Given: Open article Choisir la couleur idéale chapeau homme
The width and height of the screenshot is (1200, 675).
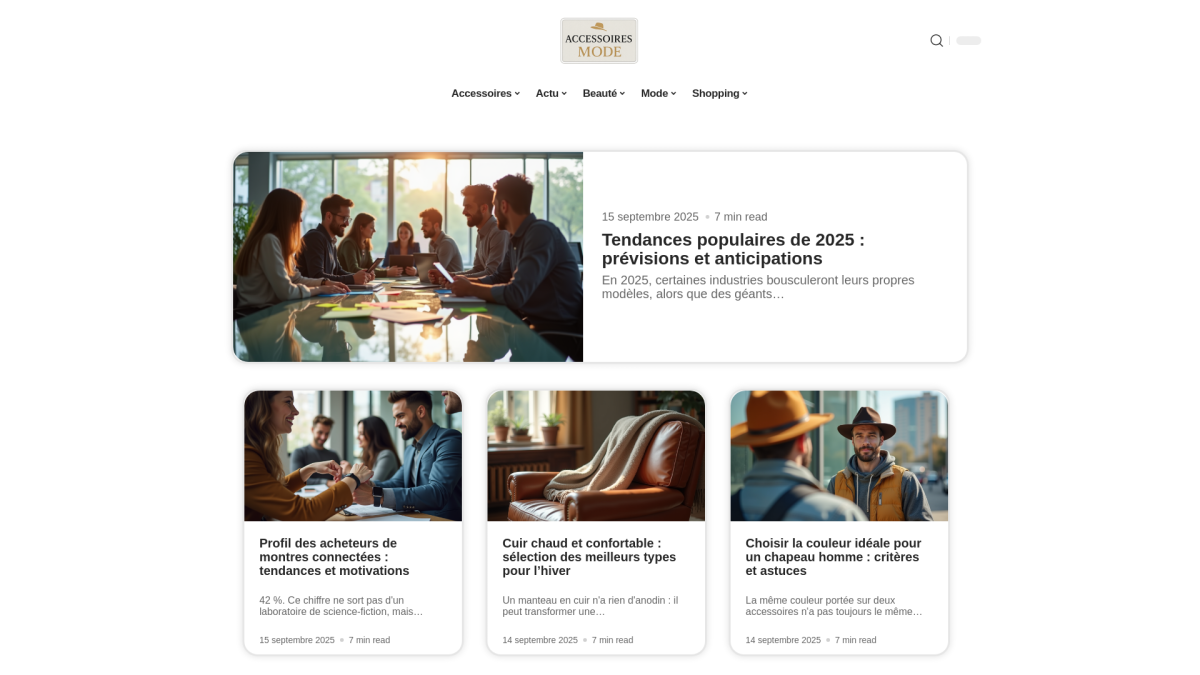Looking at the screenshot, I should coord(833,557).
